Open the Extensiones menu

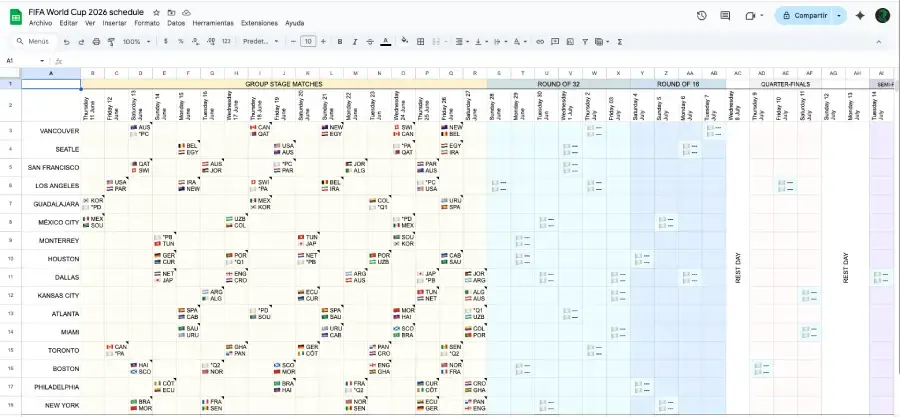[259, 24]
